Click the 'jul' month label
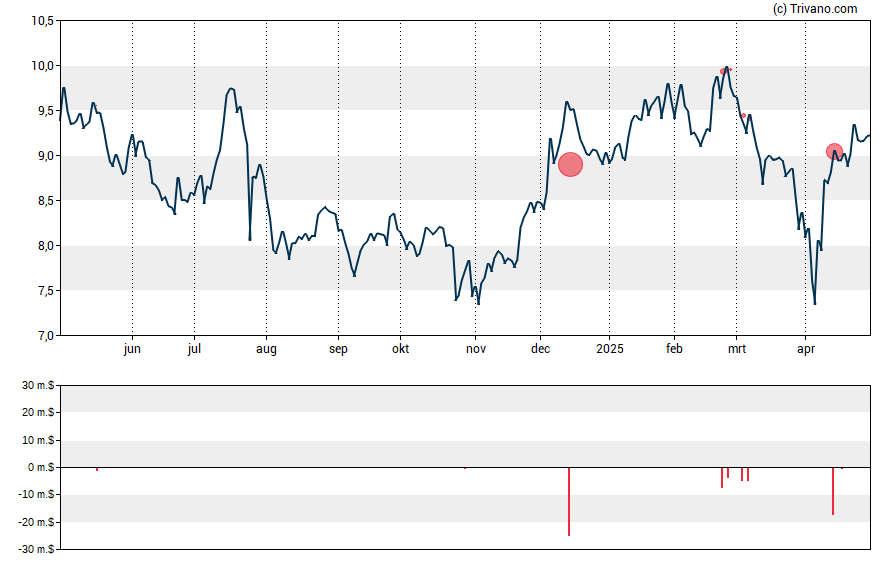888x565 pixels. (x=194, y=349)
